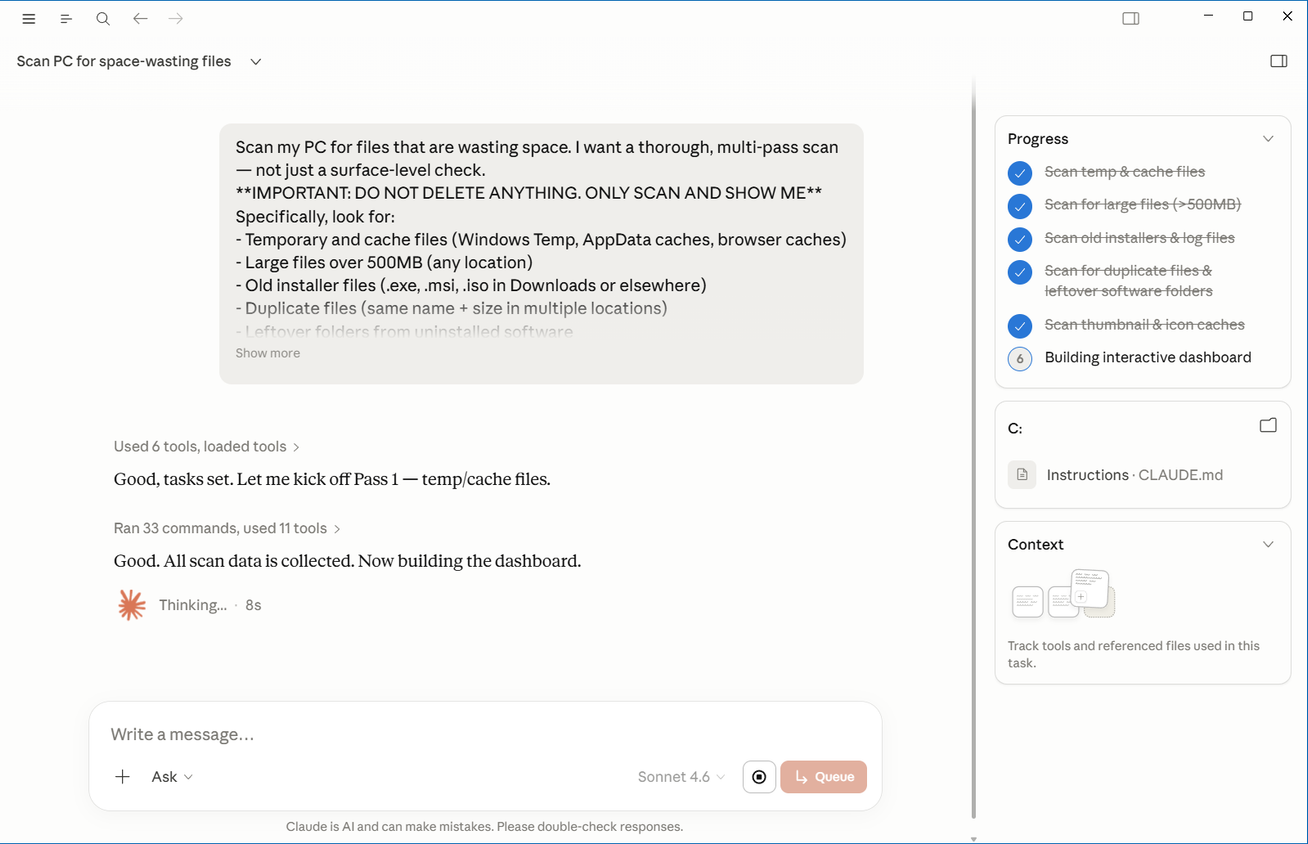The image size is (1308, 844).
Task: Click the context file thumbnails
Action: [1063, 593]
